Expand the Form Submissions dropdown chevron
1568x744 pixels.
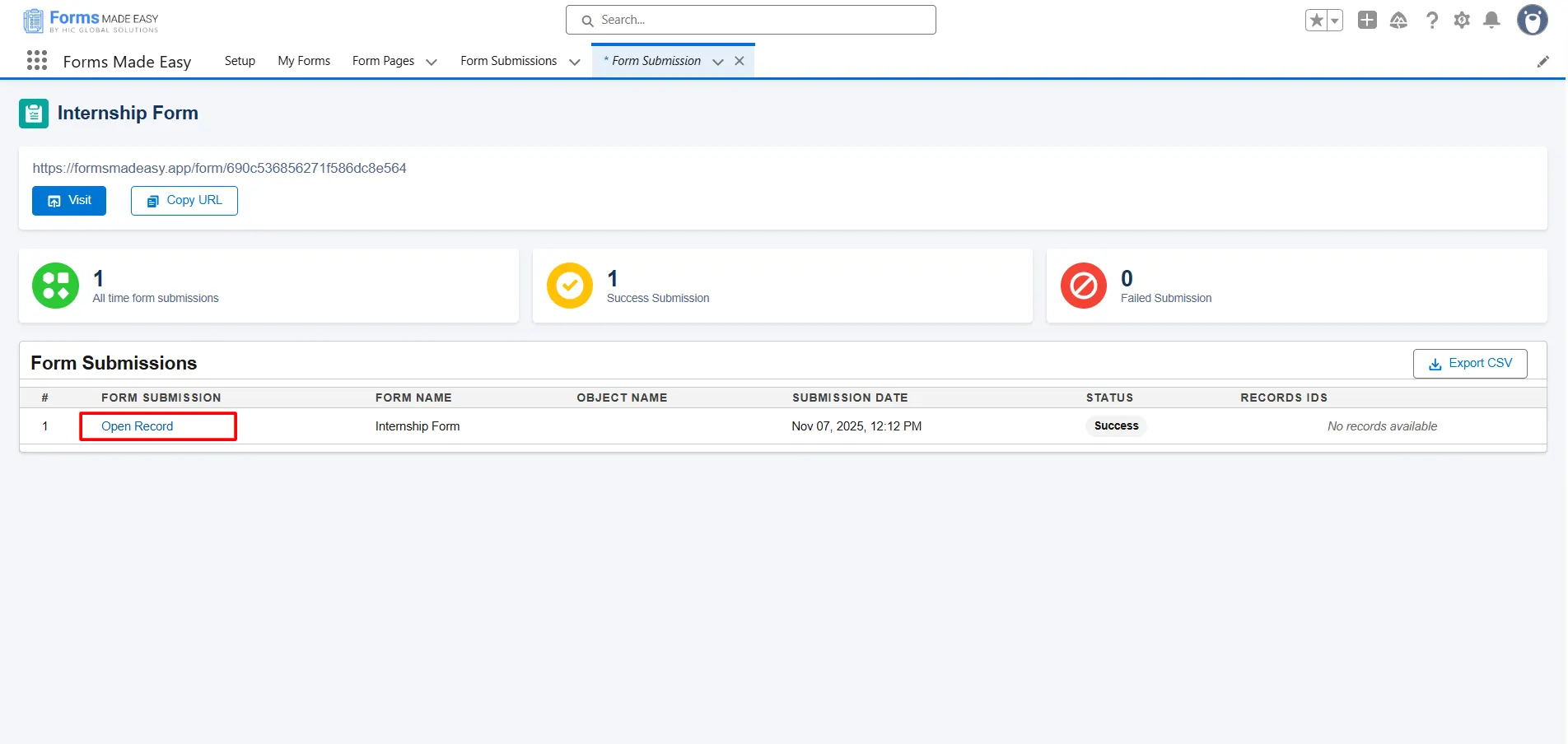pyautogui.click(x=575, y=62)
